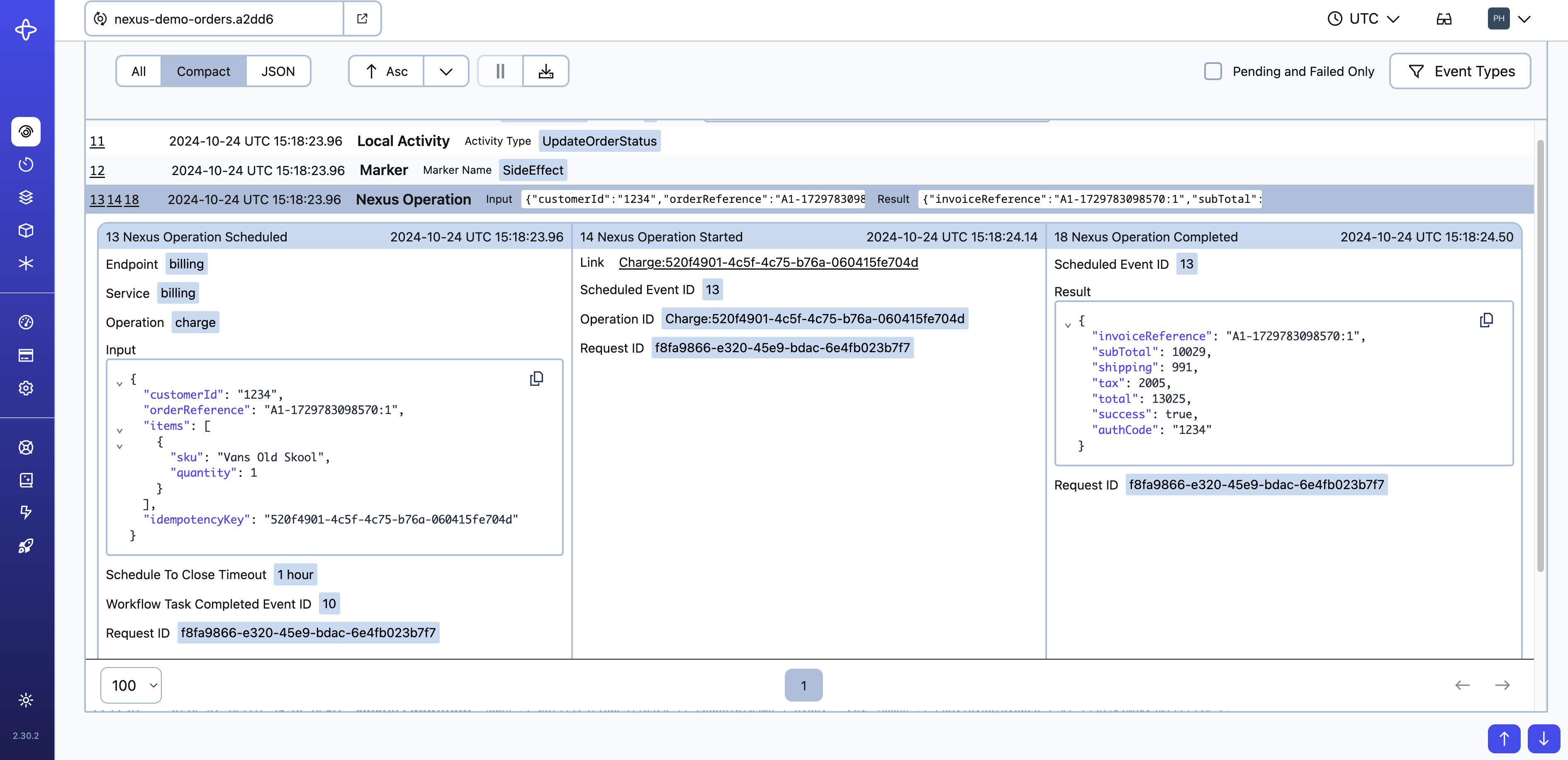Viewport: 1568px width, 760px height.
Task: Open event 14 link in Nexus row
Action: click(x=114, y=200)
